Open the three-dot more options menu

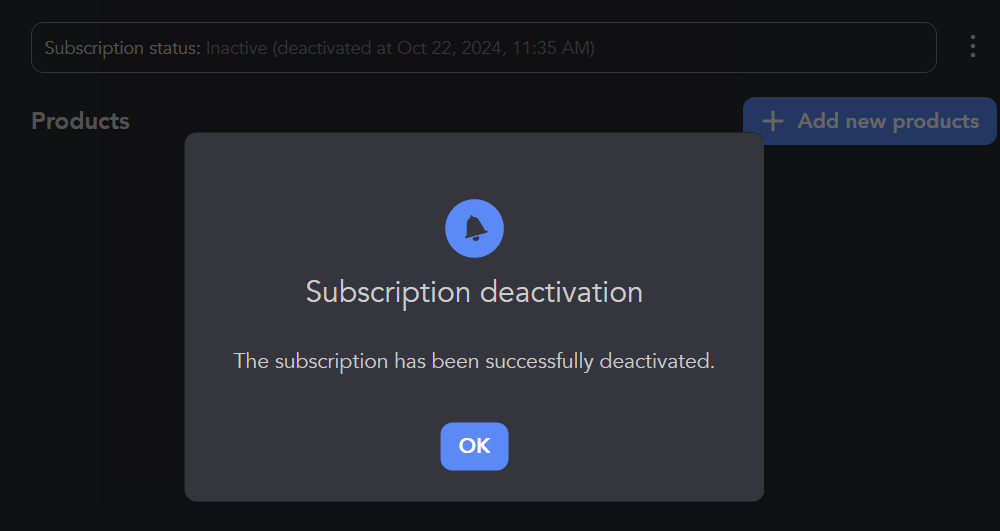[x=972, y=47]
